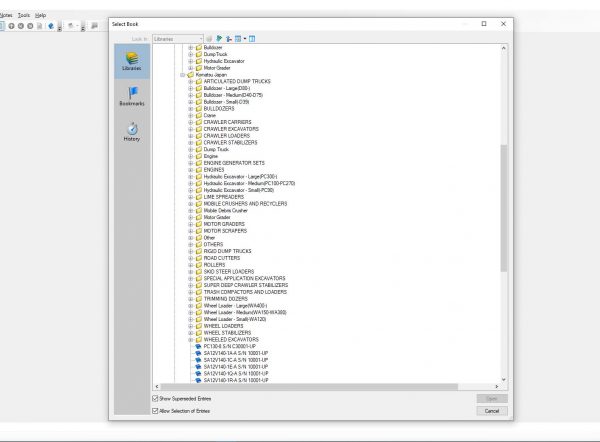Maximize the Select Book dialog
This screenshot has height=442, width=600.
(484, 24)
